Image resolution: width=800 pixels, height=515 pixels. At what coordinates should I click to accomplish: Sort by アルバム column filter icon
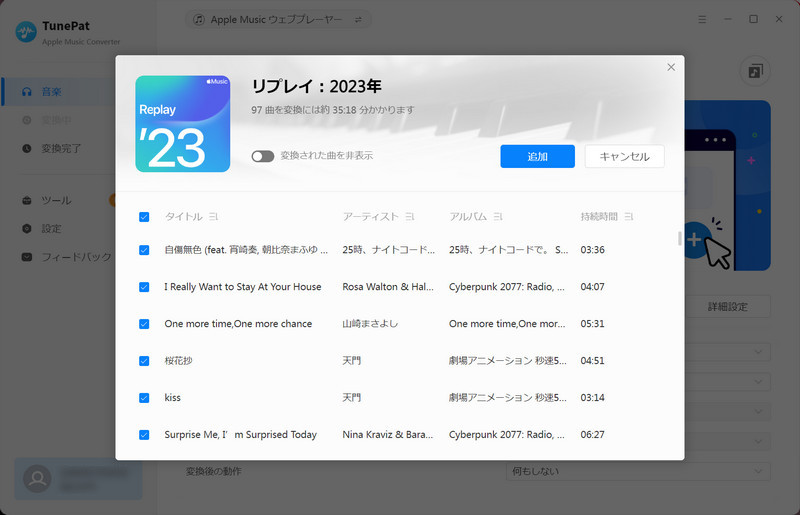pos(498,217)
